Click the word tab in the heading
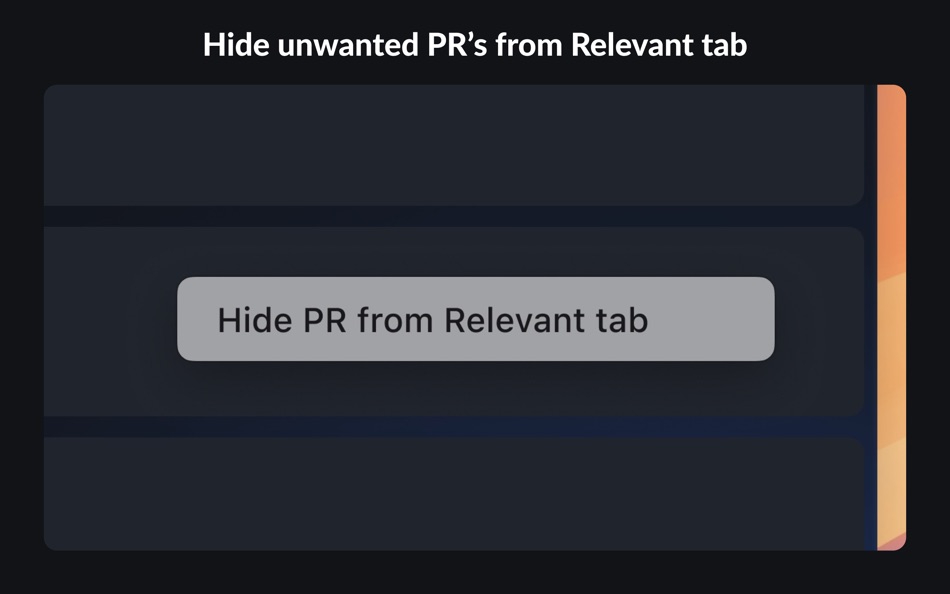950x594 pixels. pos(725,45)
